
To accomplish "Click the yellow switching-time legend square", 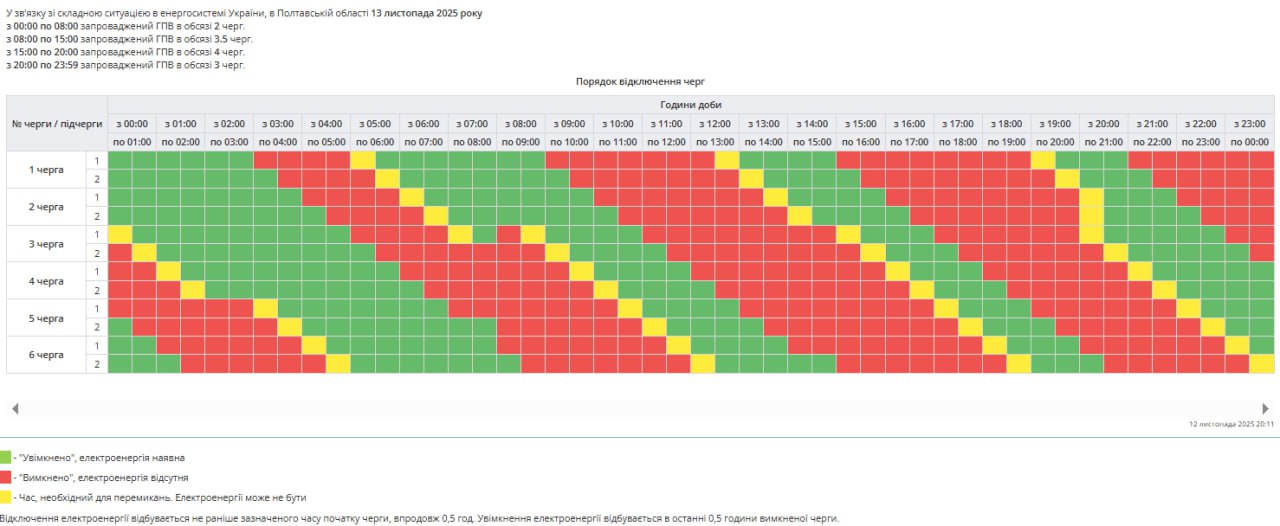I will (x=5, y=497).
